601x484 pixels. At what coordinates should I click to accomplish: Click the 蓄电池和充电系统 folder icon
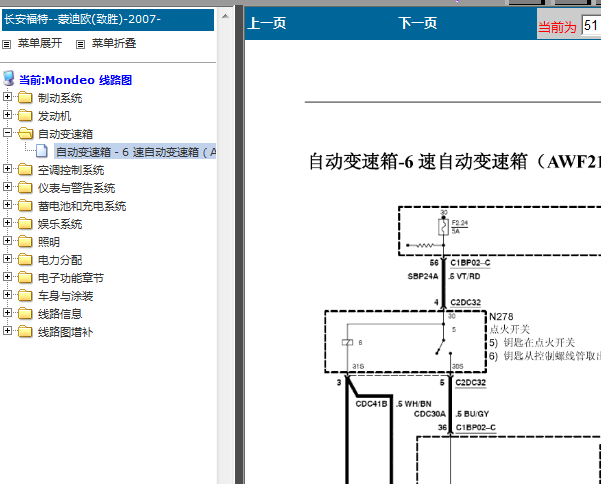coord(25,206)
